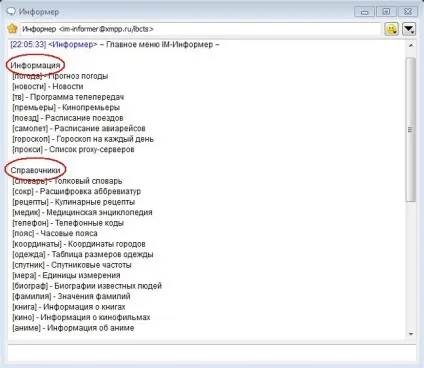Click the [одежда] - Таблица размеров одежды line
The image size is (424, 368).
click(83, 254)
